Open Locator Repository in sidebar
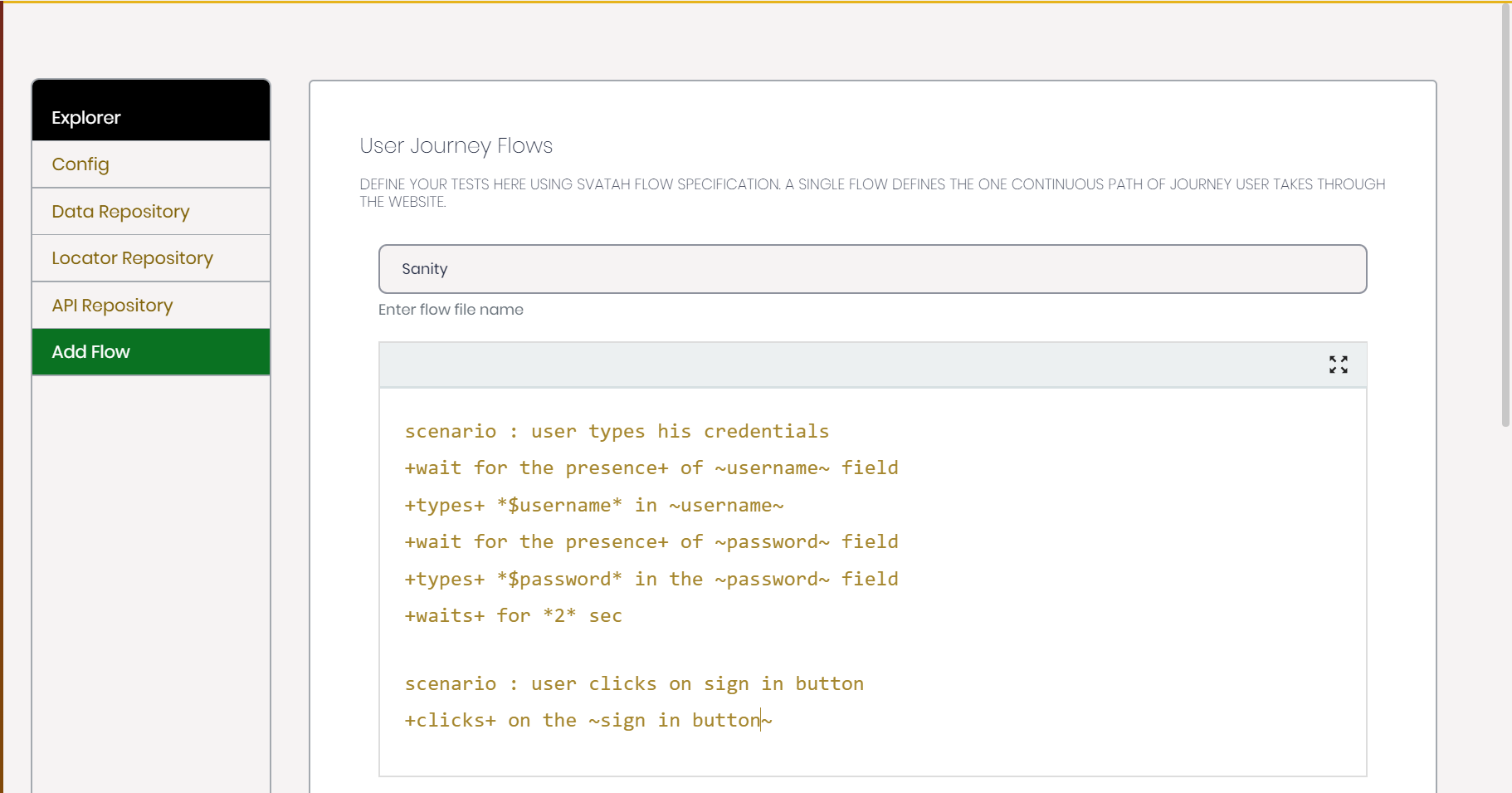The image size is (1512, 793). click(151, 258)
